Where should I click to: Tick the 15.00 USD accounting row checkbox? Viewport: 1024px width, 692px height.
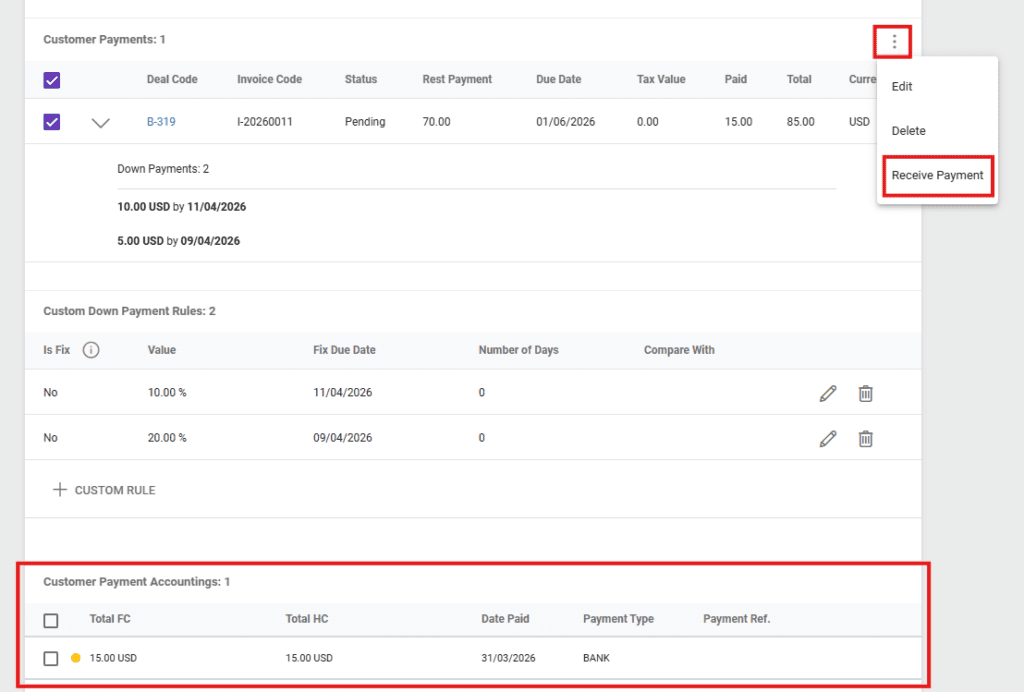tap(51, 658)
